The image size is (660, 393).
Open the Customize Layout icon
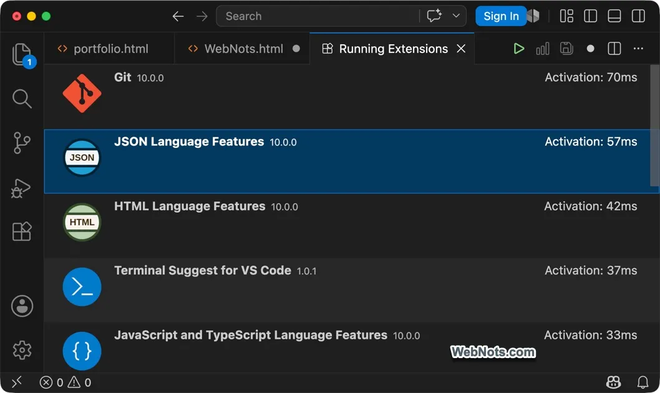point(566,16)
